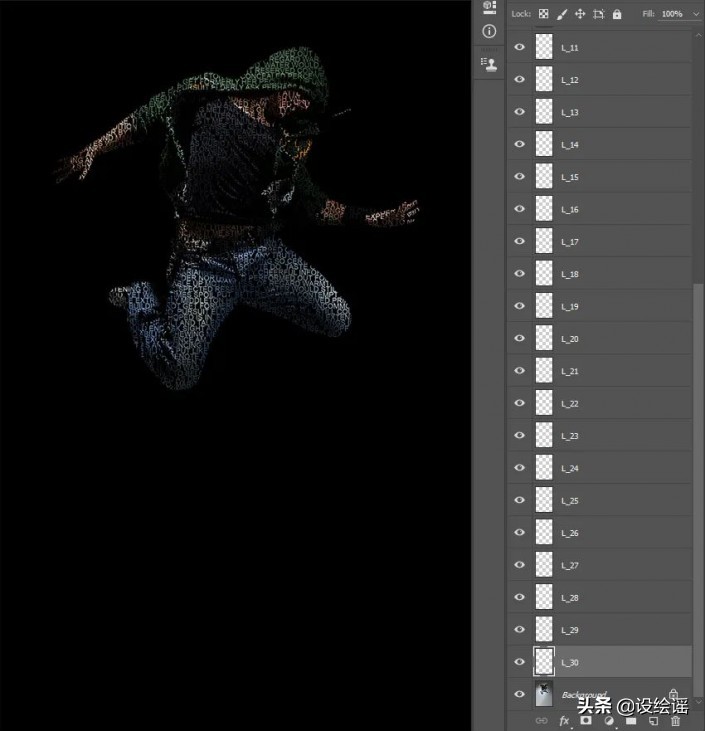
Task: Hide the L_11 layer
Action: [519, 47]
